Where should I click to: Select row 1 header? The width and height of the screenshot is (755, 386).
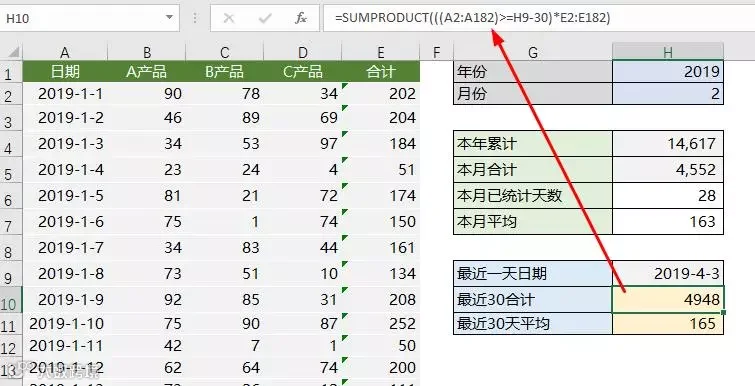coord(11,72)
